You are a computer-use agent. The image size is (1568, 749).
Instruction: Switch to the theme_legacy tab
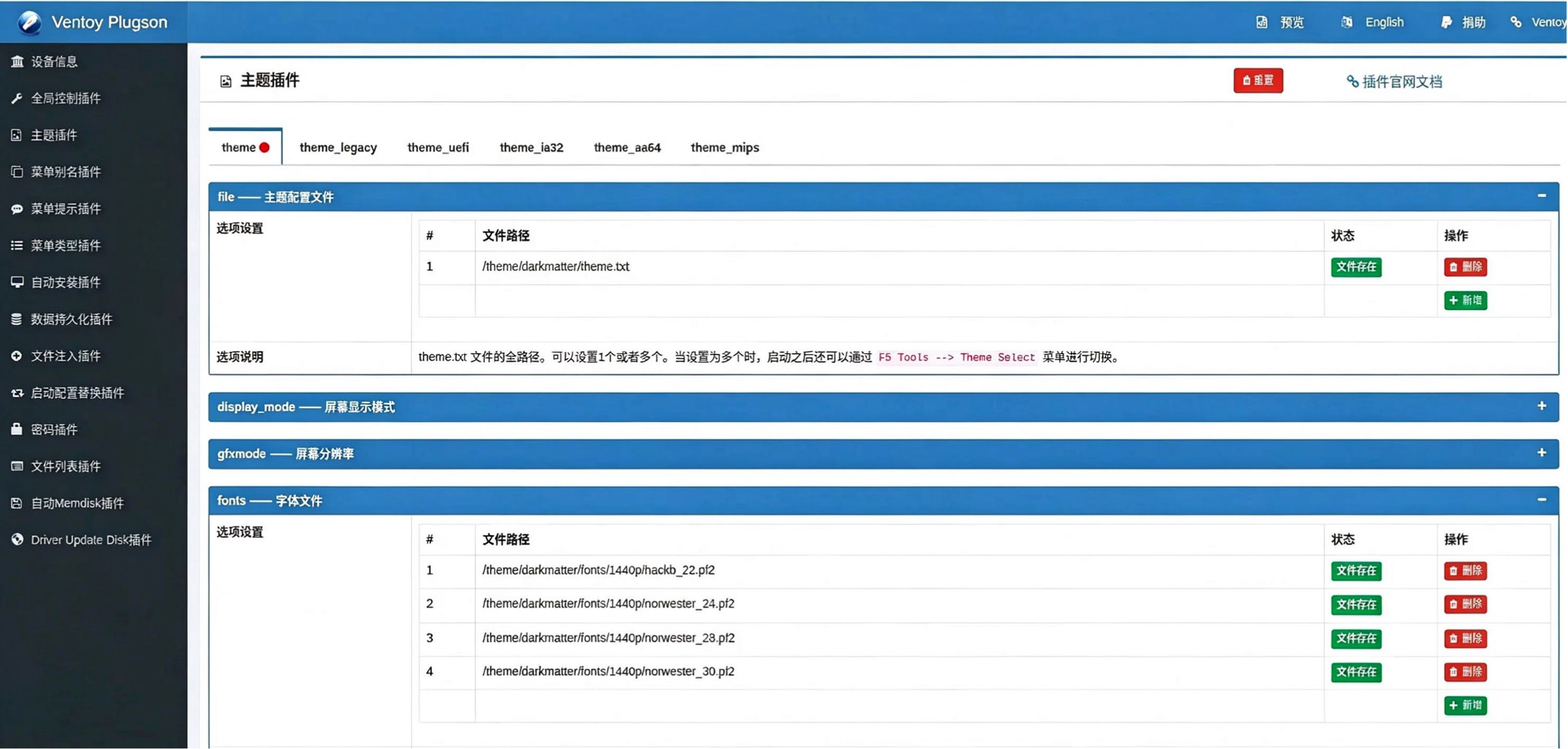(339, 147)
